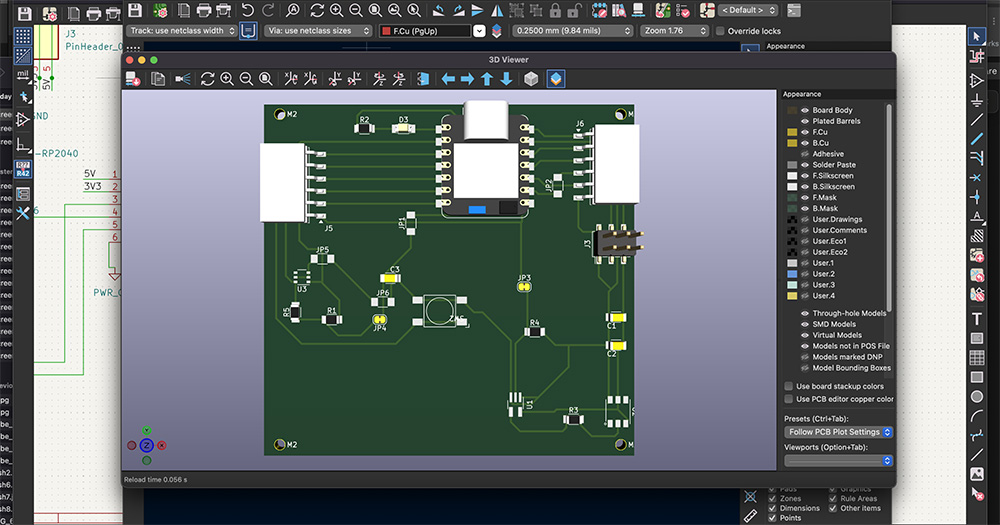Lock selected items in the PCB editor

555,10
